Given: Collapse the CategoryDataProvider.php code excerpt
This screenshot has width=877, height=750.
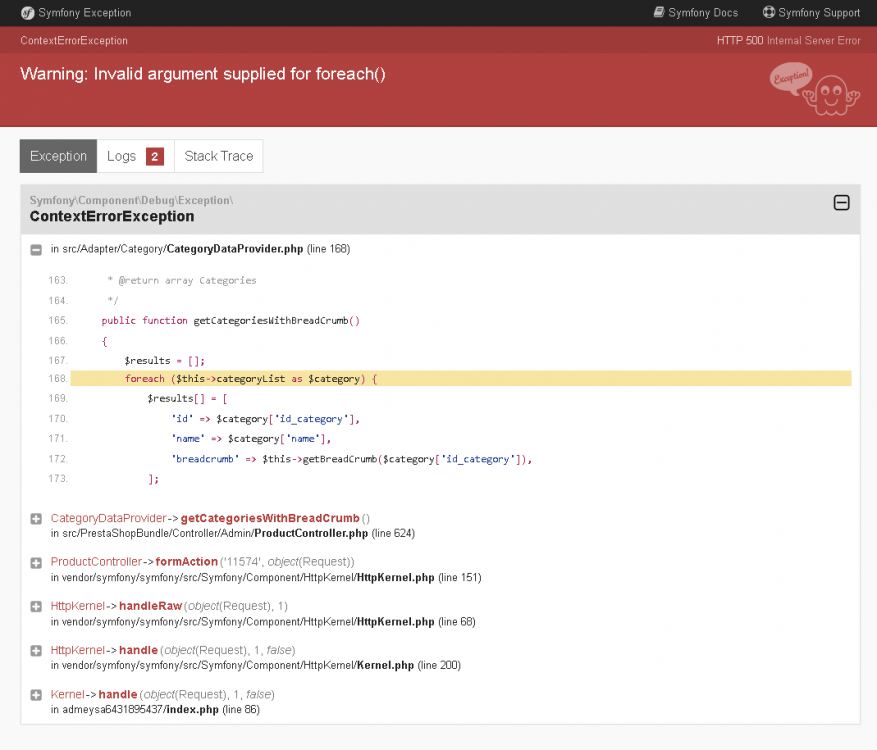Looking at the screenshot, I should click(35, 248).
